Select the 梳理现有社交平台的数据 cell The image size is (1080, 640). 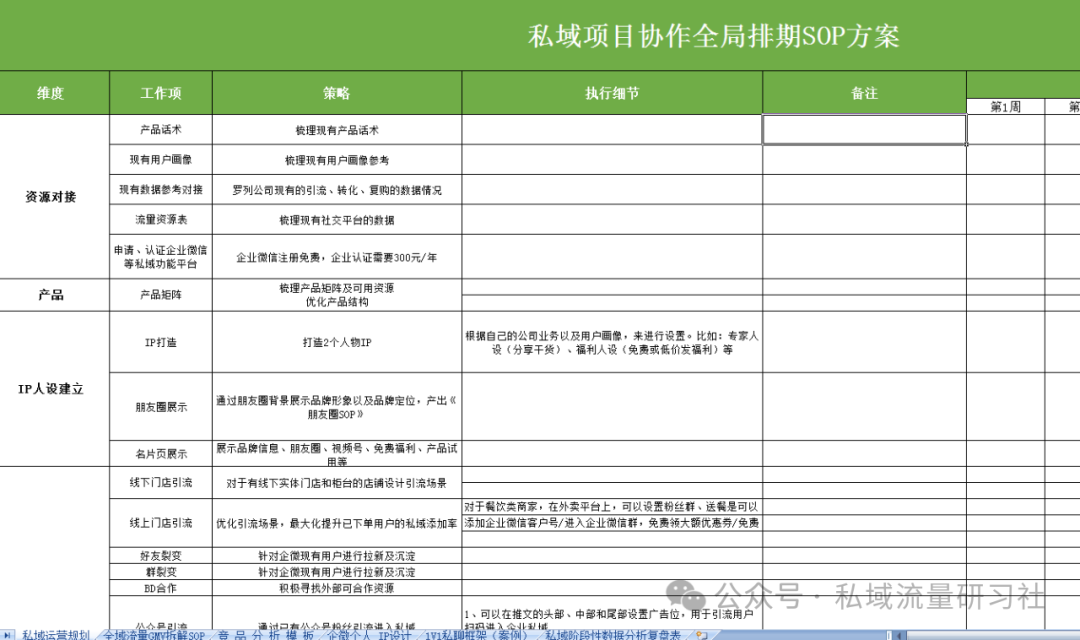[337, 220]
